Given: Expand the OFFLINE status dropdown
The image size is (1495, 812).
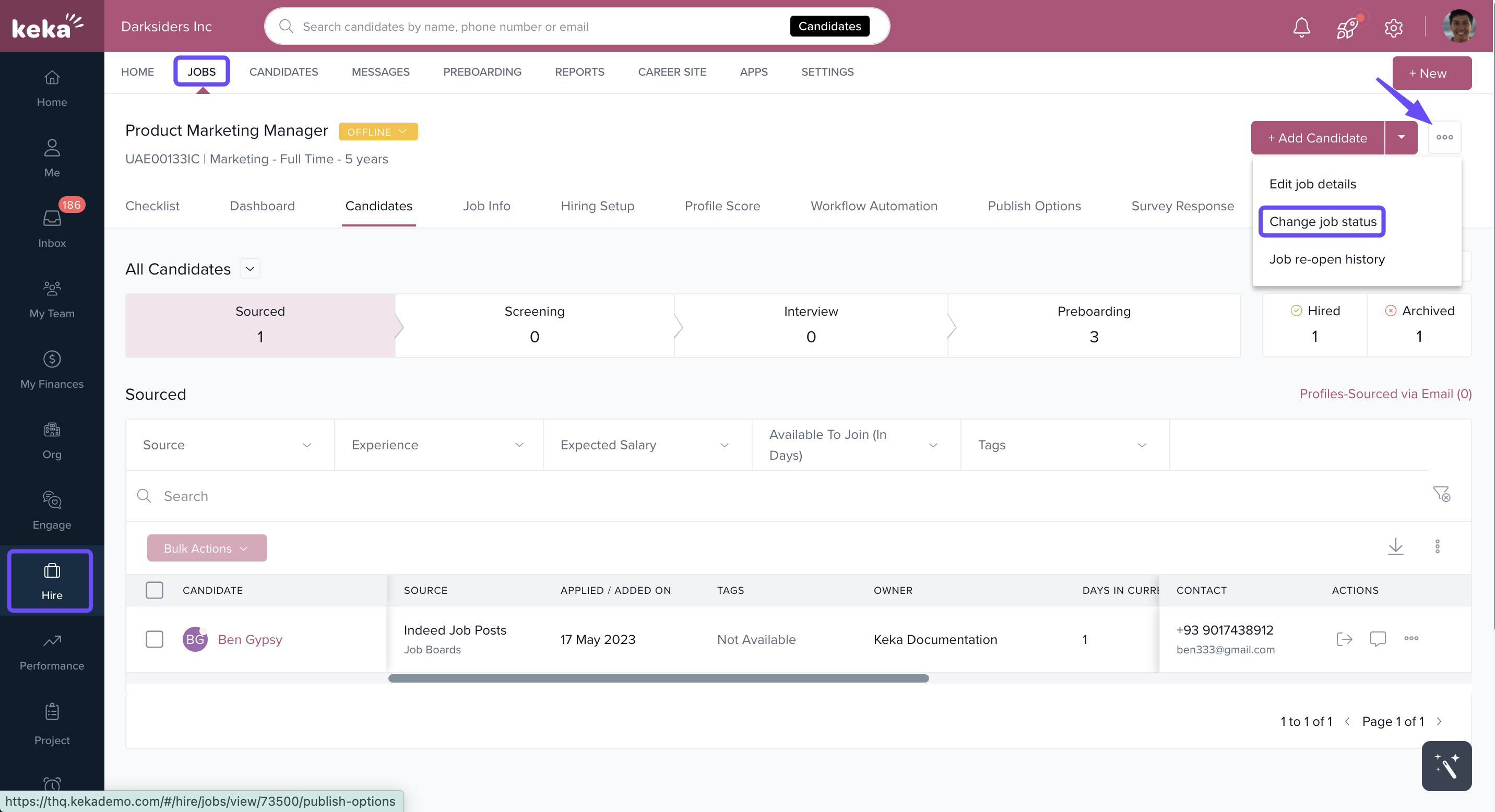Looking at the screenshot, I should [378, 132].
